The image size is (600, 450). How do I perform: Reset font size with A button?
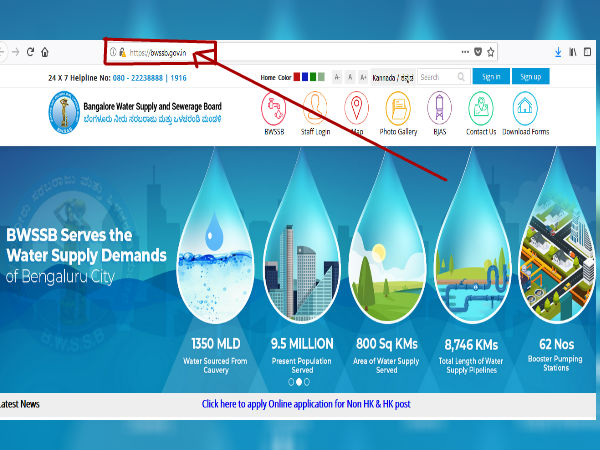point(350,77)
